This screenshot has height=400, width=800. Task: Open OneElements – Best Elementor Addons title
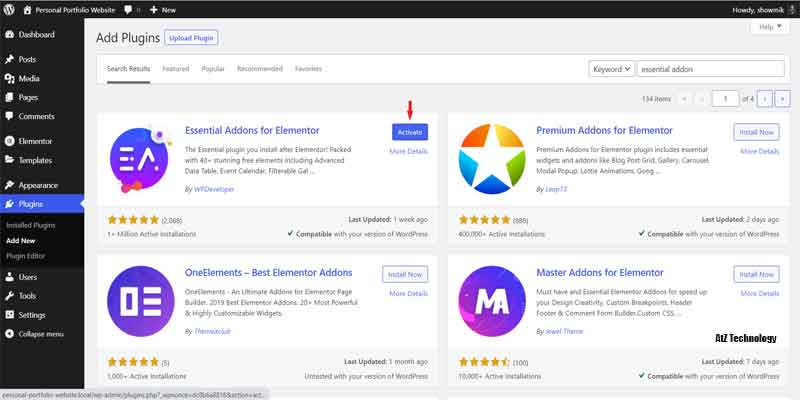[268, 272]
